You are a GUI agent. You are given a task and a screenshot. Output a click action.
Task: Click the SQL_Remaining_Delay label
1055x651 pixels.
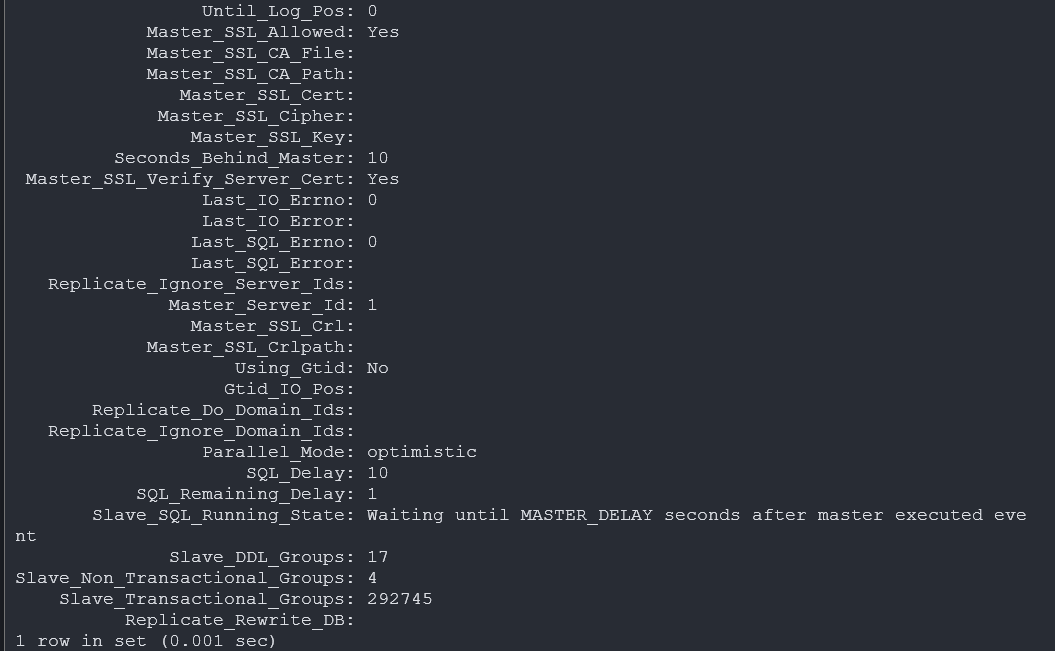tap(244, 494)
